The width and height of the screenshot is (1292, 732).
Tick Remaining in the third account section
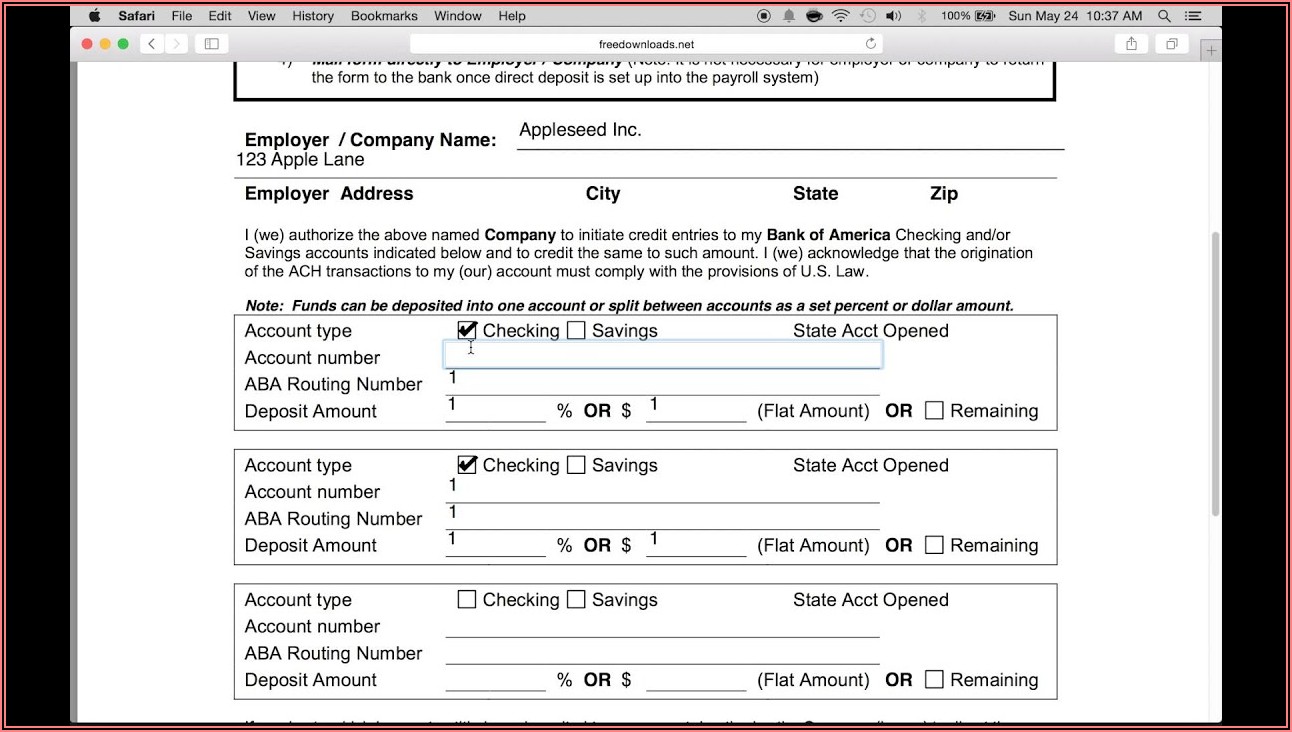[x=934, y=680]
